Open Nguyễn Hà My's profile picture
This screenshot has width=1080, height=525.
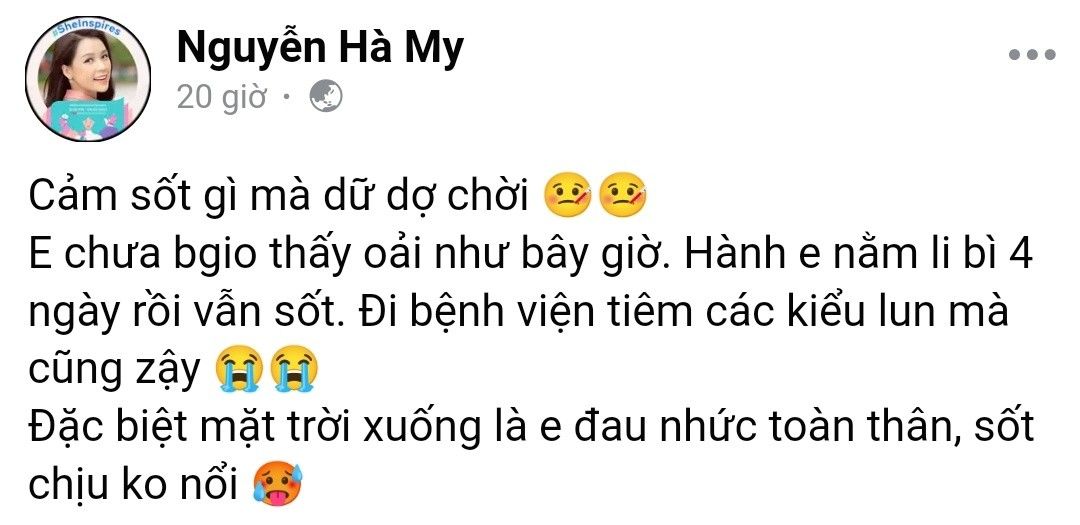[87, 79]
